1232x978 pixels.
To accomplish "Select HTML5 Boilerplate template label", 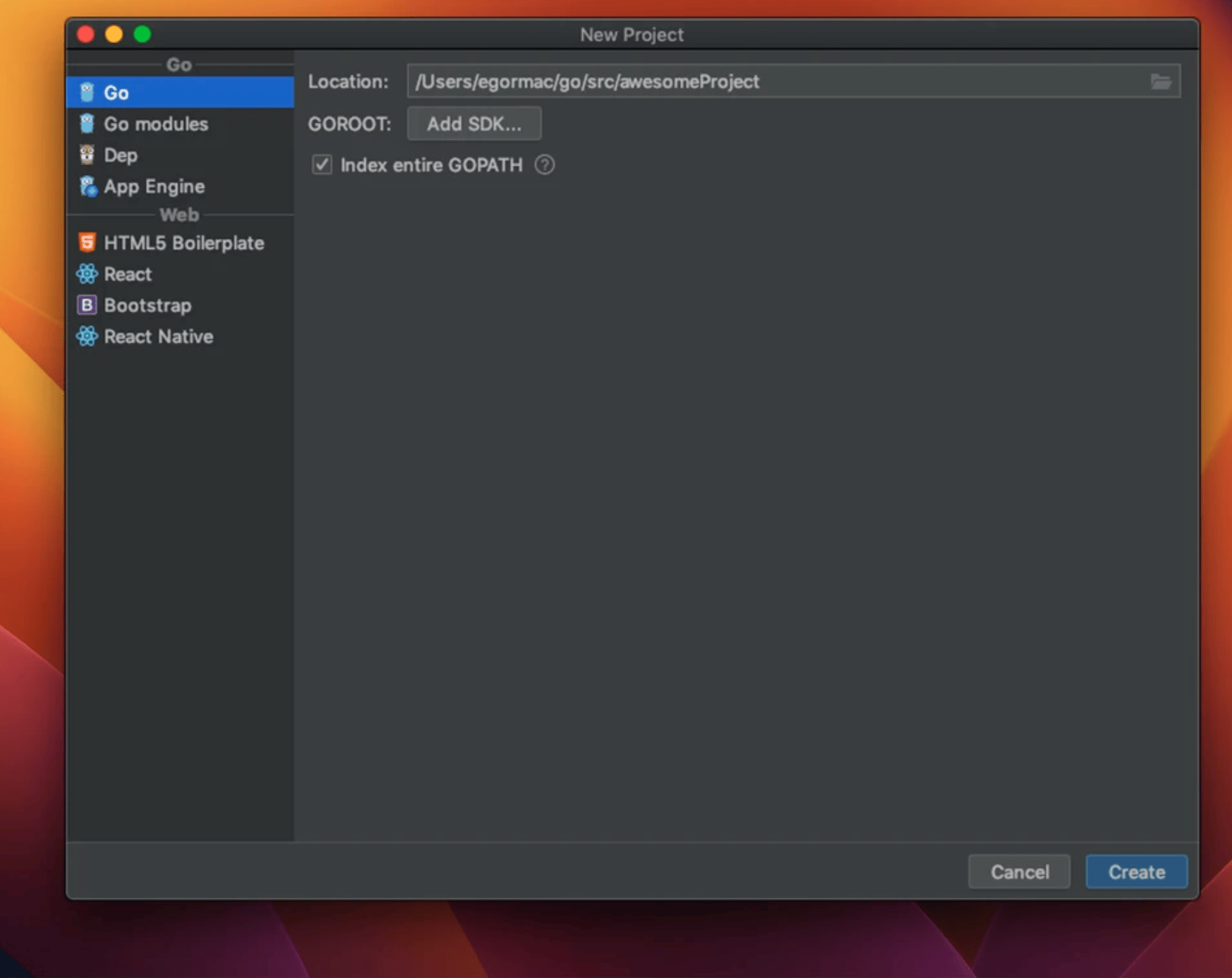I will [184, 243].
